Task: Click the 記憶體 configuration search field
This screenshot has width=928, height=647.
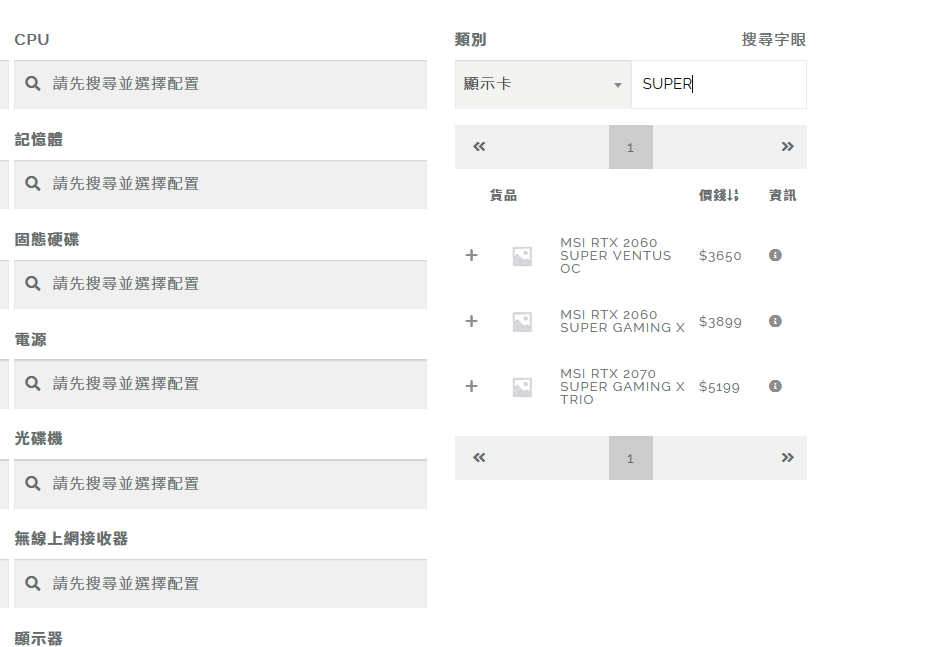Action: (x=220, y=184)
